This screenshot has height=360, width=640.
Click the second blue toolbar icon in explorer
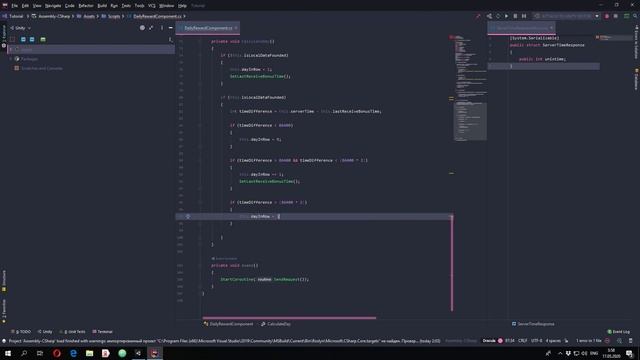[32, 39]
